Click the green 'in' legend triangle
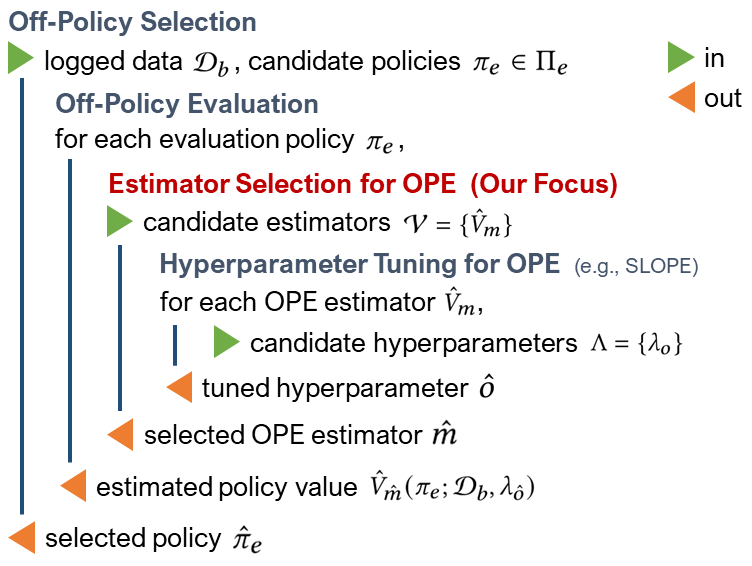Screen dimensions: 752x566 pos(681,57)
